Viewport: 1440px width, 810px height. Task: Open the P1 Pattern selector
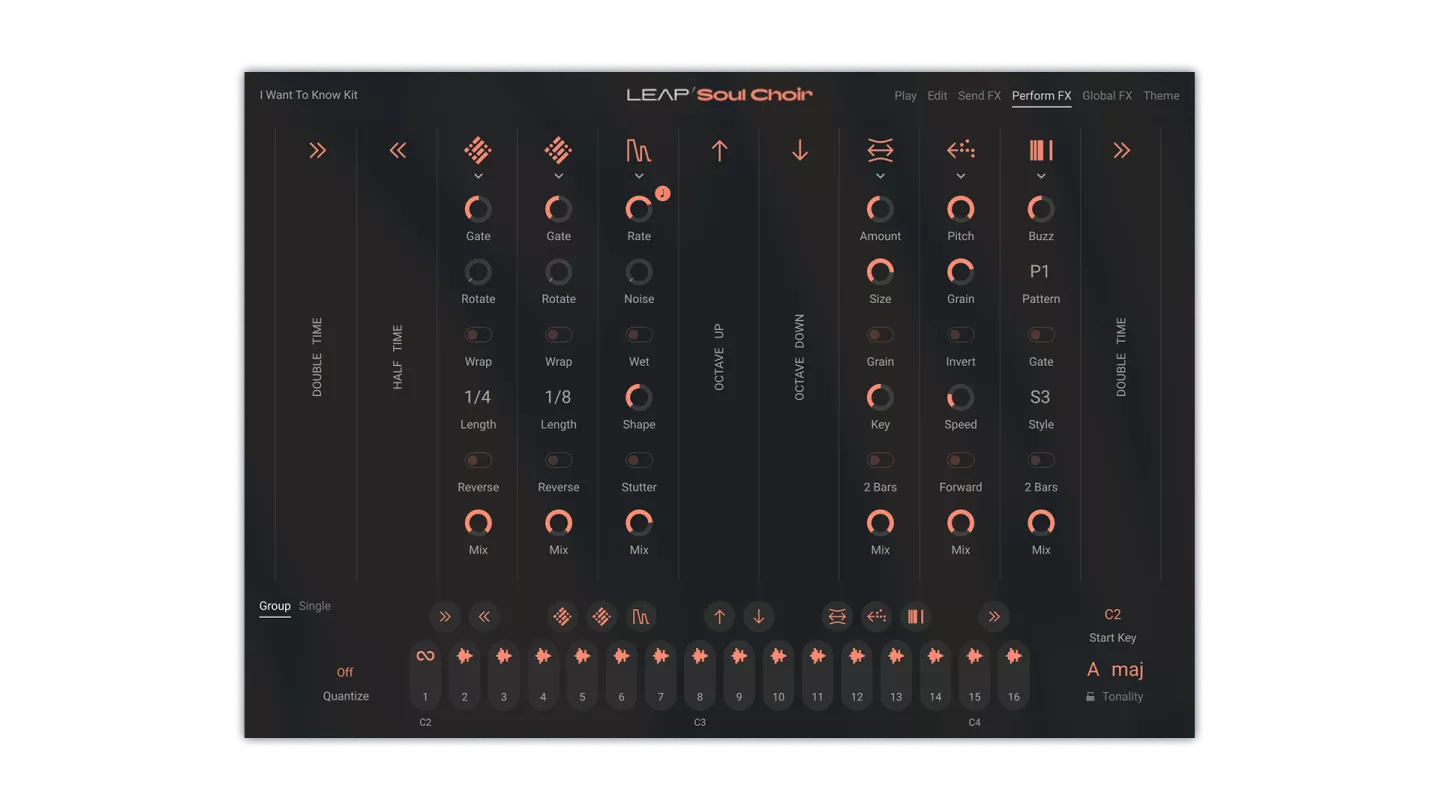[1040, 271]
